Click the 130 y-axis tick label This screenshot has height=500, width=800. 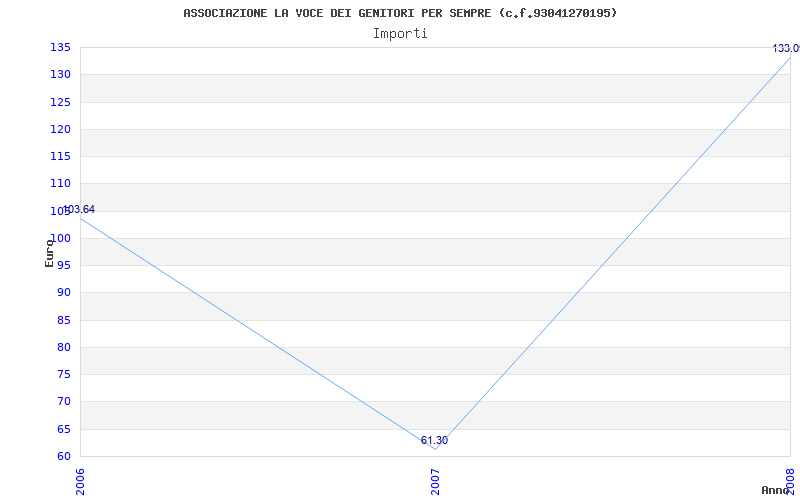[x=60, y=74]
